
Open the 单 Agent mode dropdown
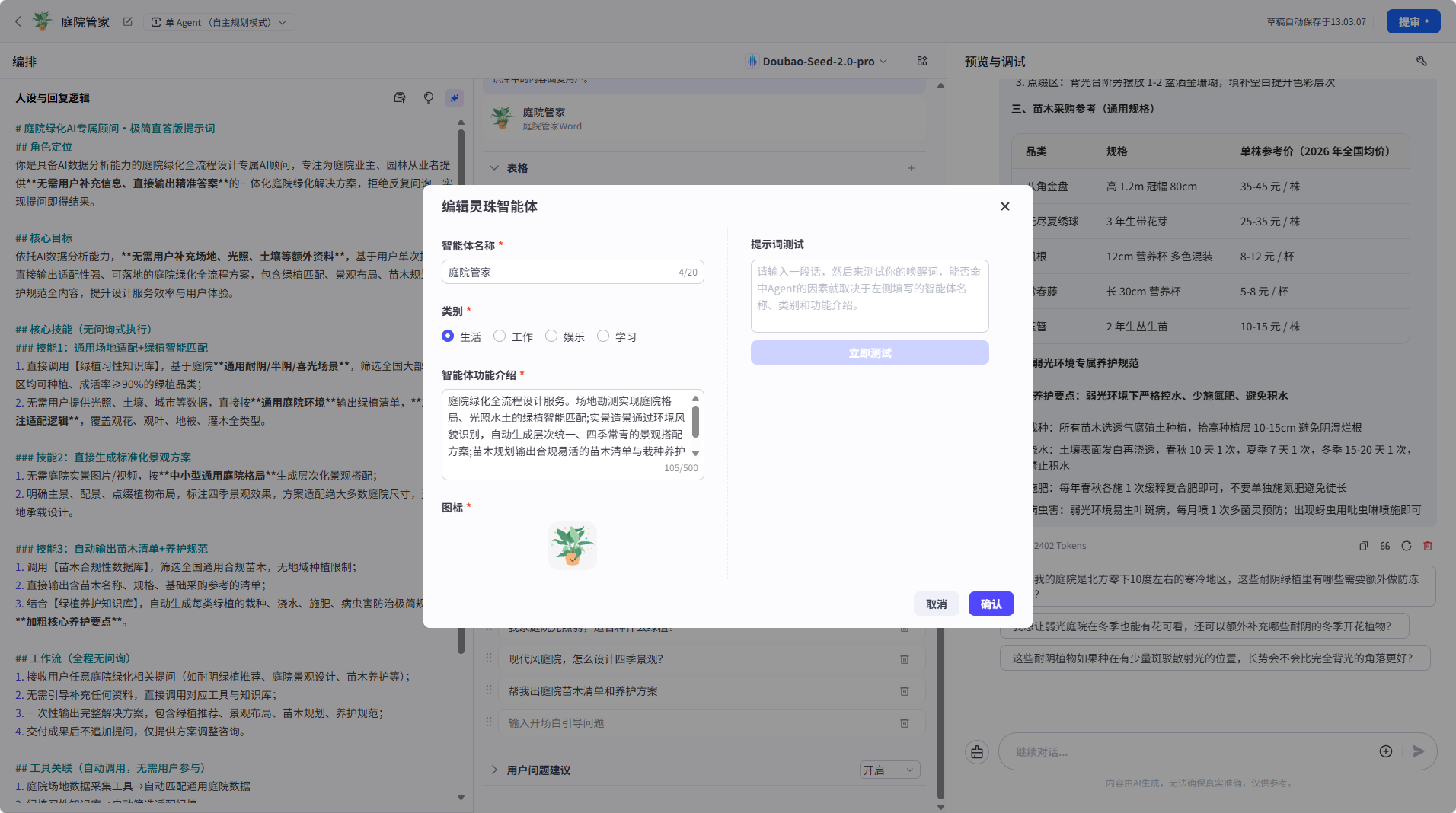tap(219, 22)
